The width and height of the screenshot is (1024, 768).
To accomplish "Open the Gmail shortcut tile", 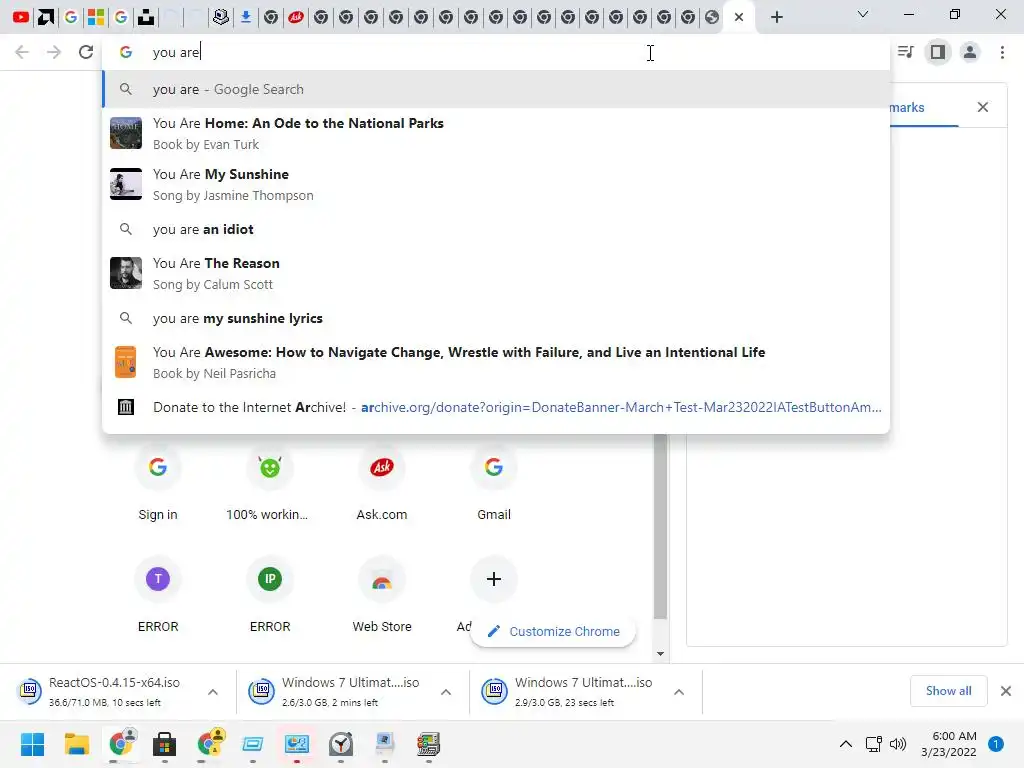I will (494, 483).
